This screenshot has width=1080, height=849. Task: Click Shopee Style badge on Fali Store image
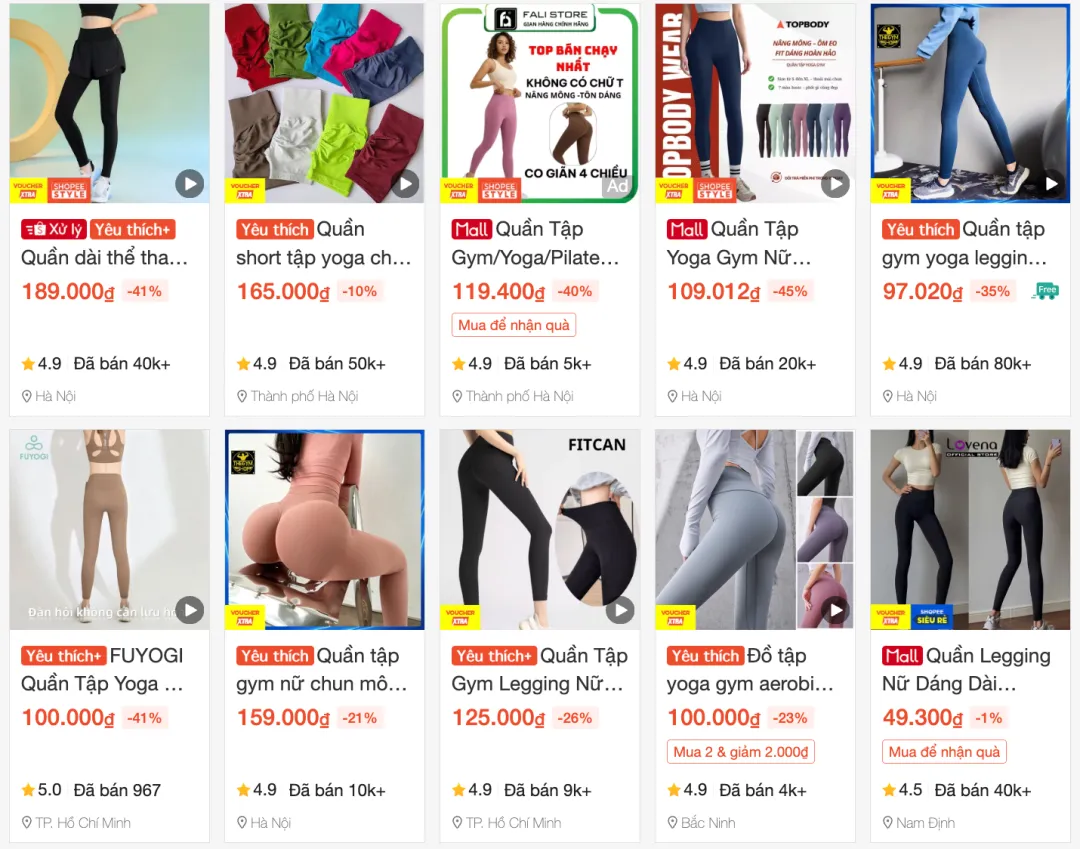(x=499, y=191)
